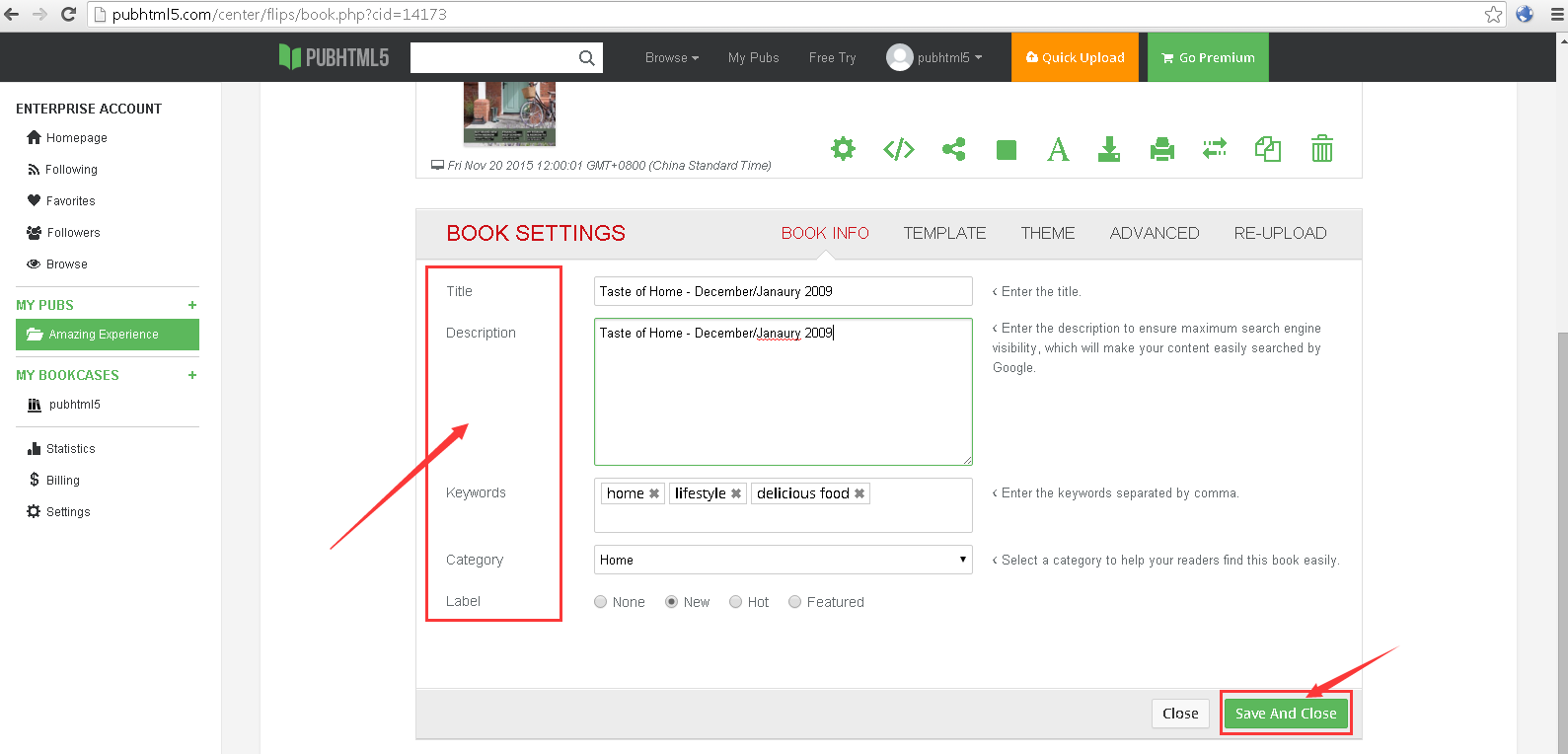Click the Description text area
The width and height of the screenshot is (1568, 754).
tap(784, 392)
